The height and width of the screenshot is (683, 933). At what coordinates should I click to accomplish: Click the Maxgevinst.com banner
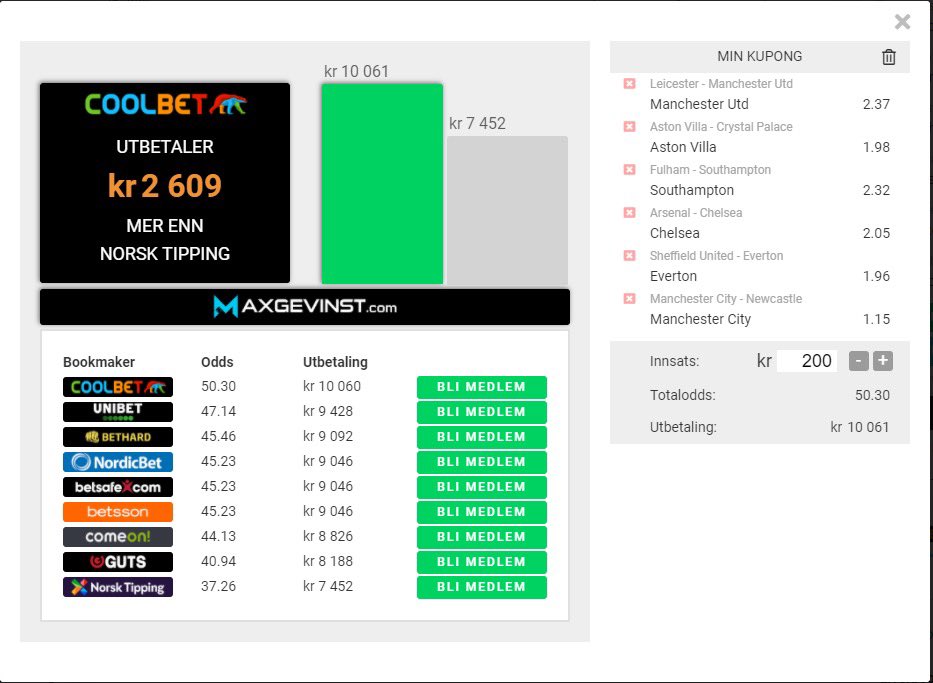point(305,307)
